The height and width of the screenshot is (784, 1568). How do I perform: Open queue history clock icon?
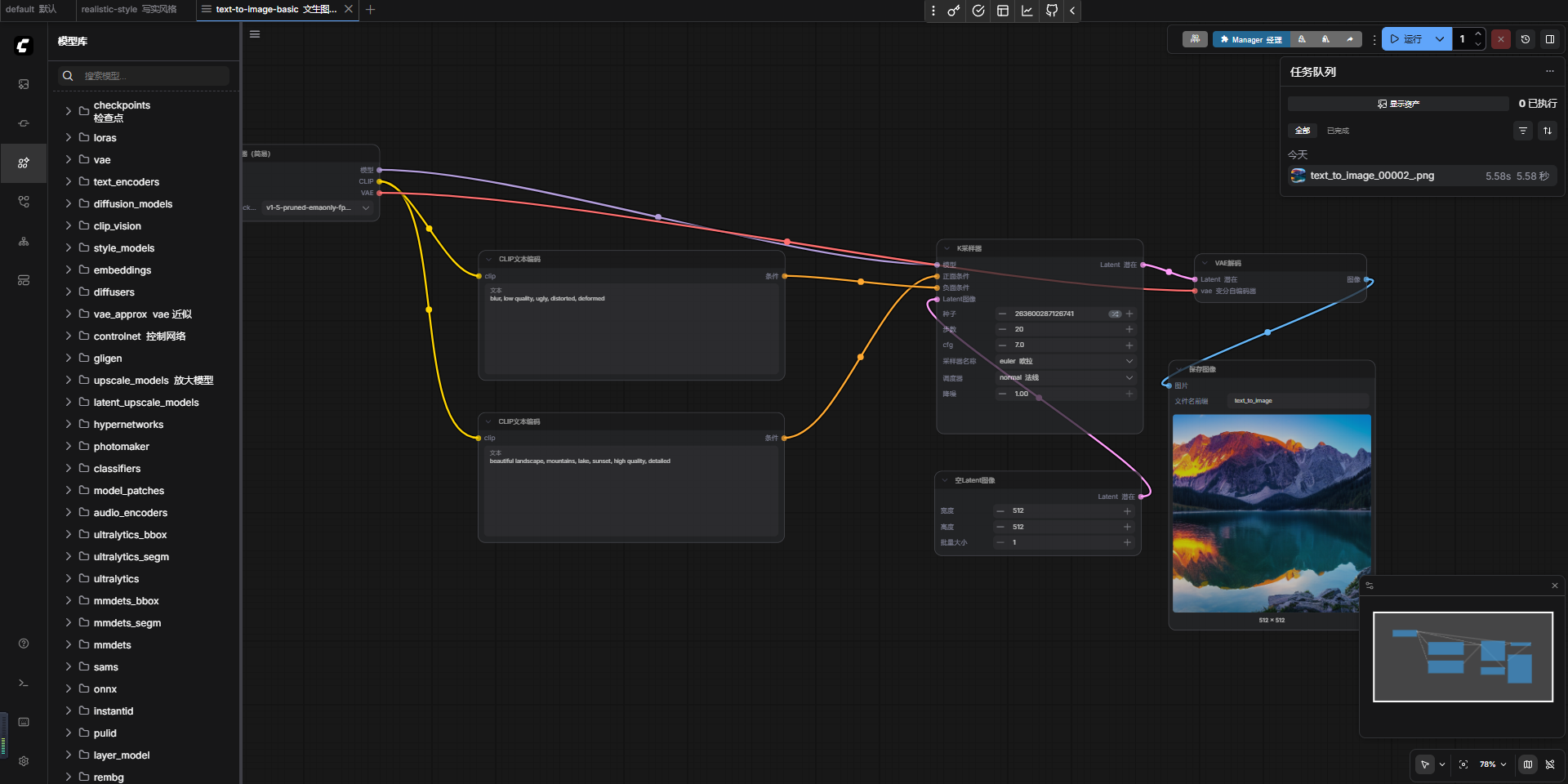1526,39
